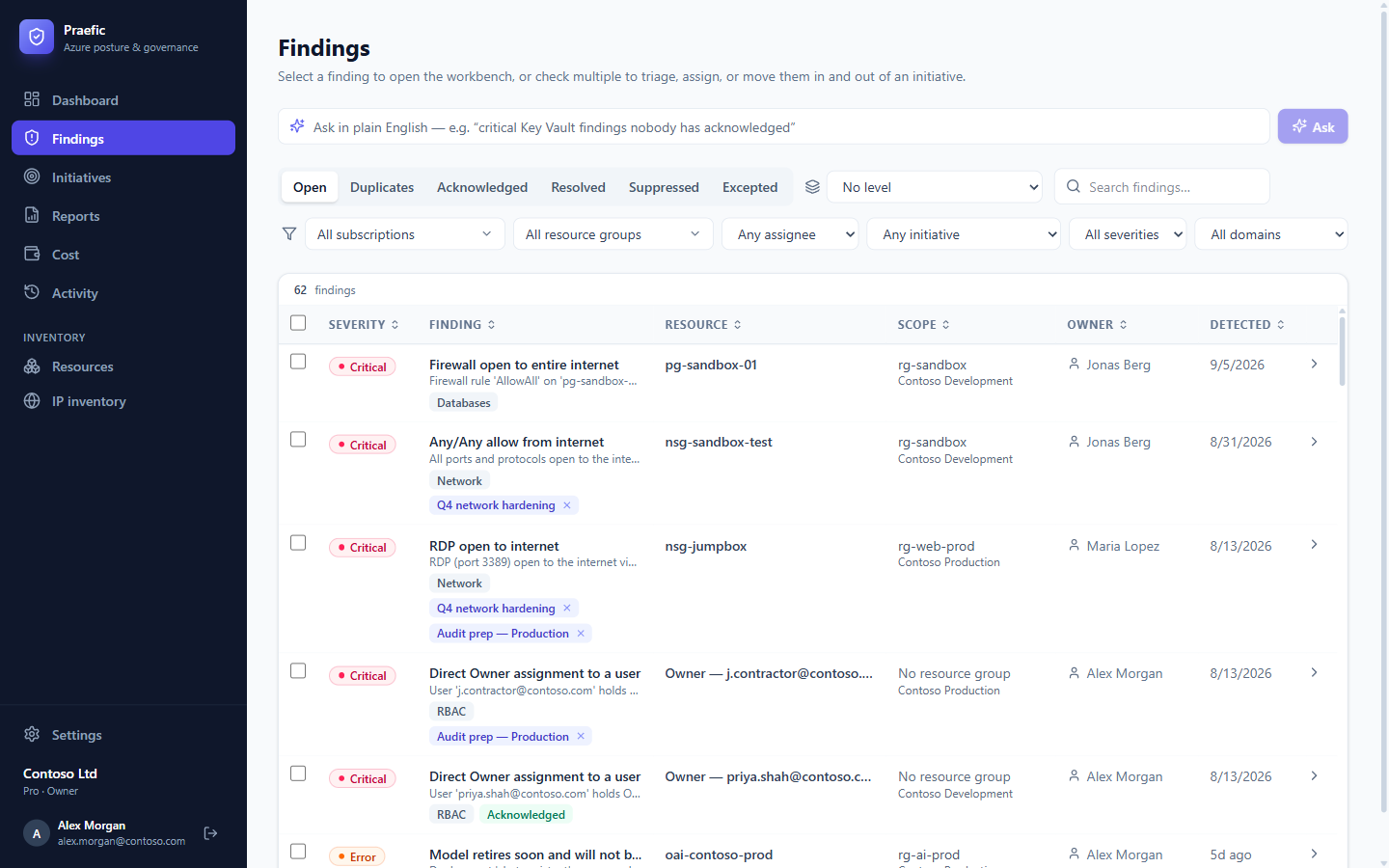Check the RDP open to internet row
This screenshot has height=868, width=1389.
point(298,543)
